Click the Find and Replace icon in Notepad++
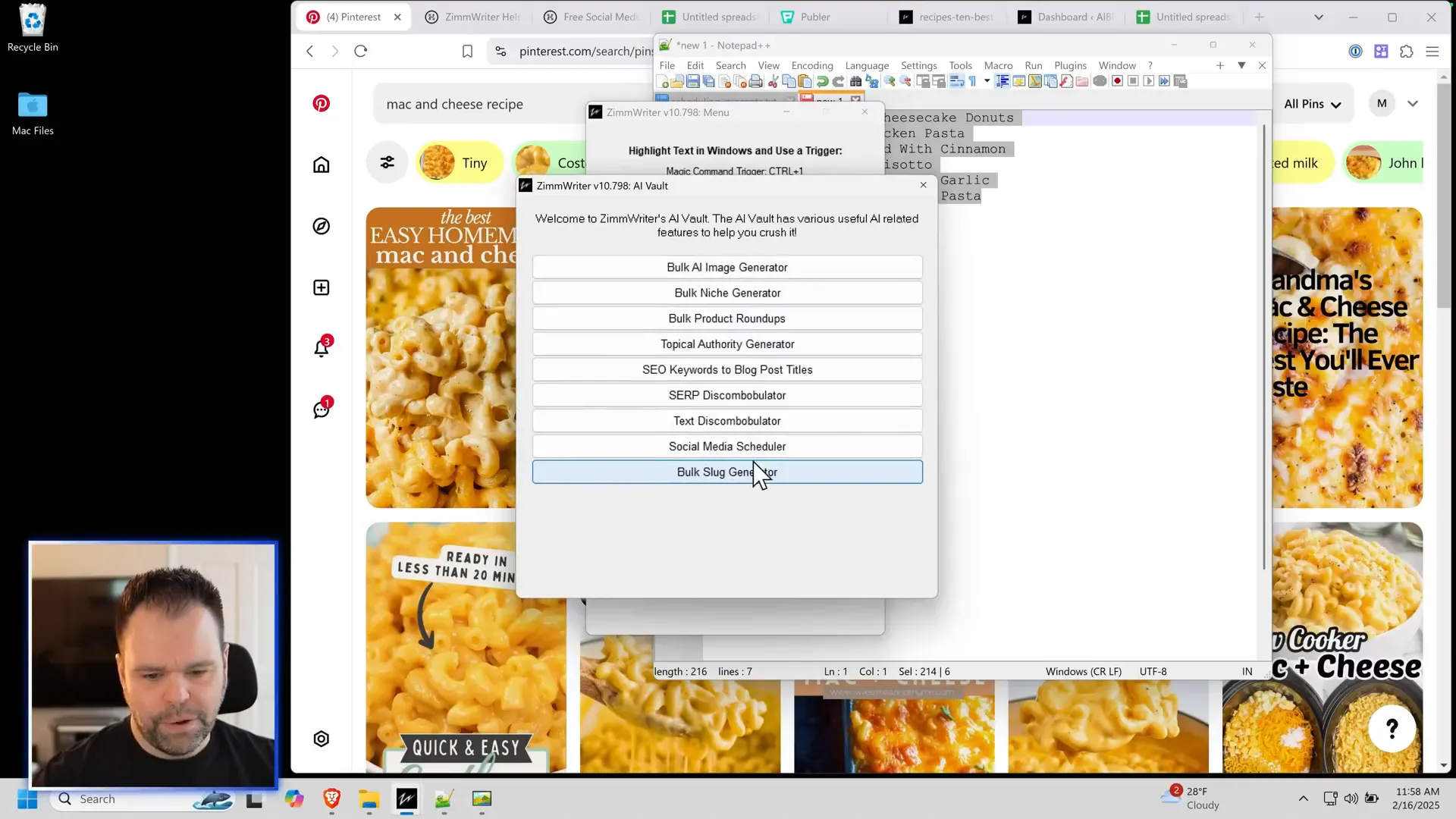This screenshot has height=819, width=1456. pos(872,81)
